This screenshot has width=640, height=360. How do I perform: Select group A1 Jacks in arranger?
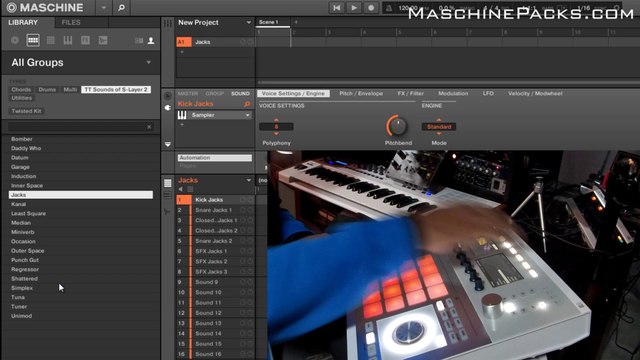pos(215,42)
